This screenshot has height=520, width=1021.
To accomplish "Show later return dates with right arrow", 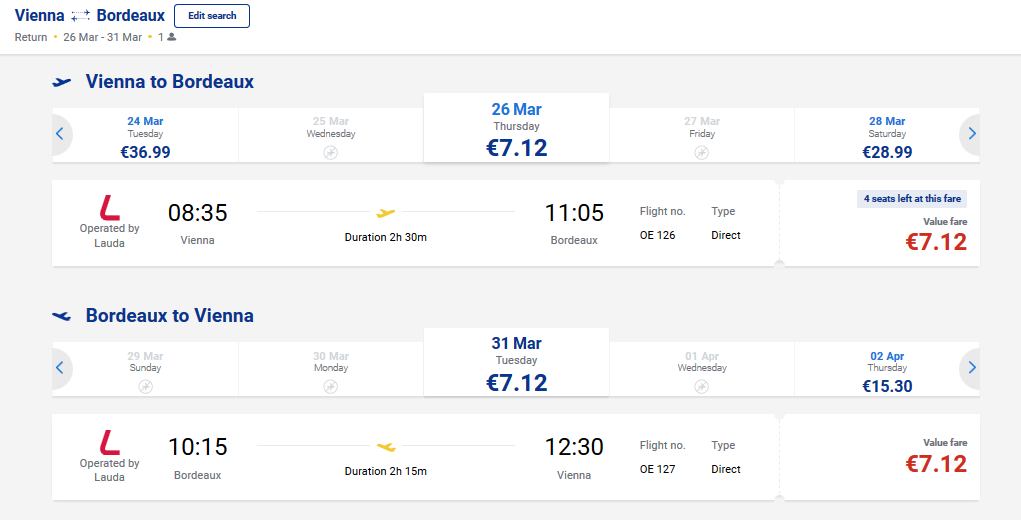I will [972, 368].
